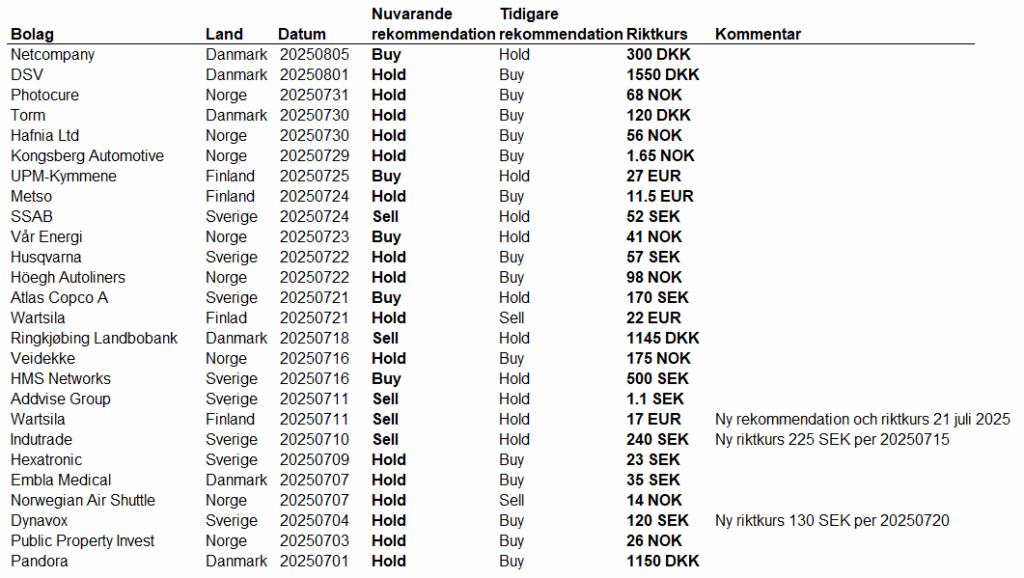Select the Riktkurs column header
This screenshot has width=1024, height=578.
[x=657, y=34]
